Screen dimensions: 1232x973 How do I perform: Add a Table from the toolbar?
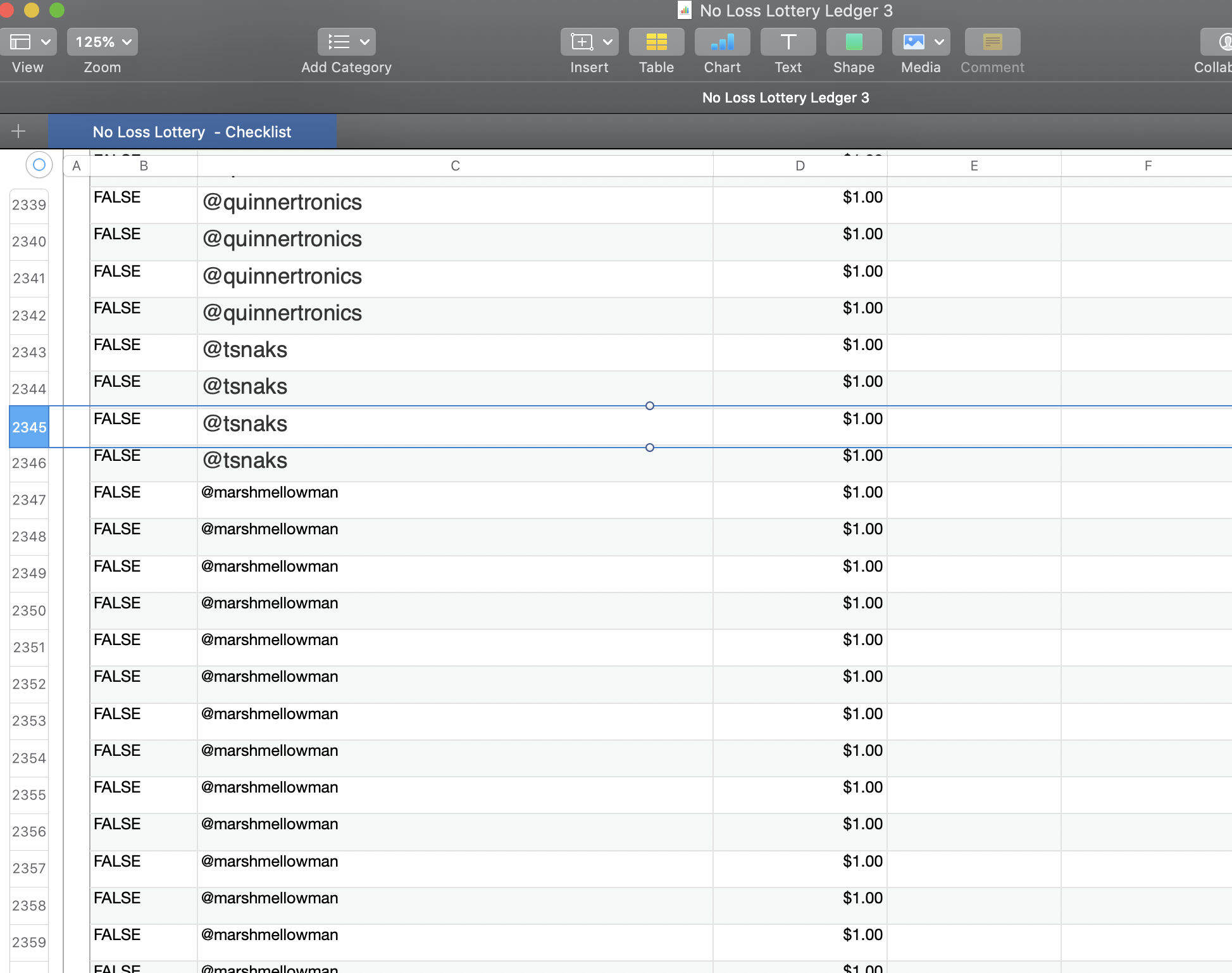(x=656, y=42)
